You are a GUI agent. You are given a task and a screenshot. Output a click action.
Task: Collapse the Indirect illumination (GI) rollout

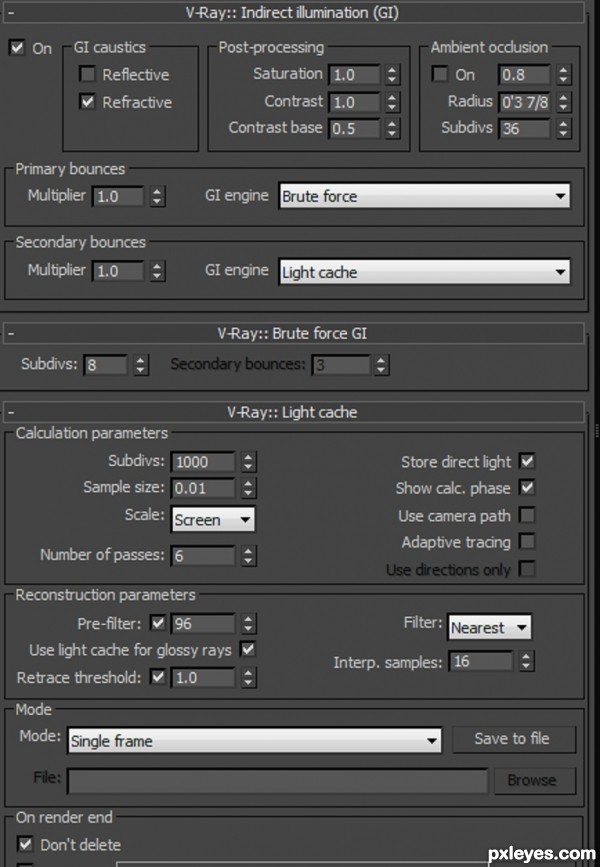point(293,13)
